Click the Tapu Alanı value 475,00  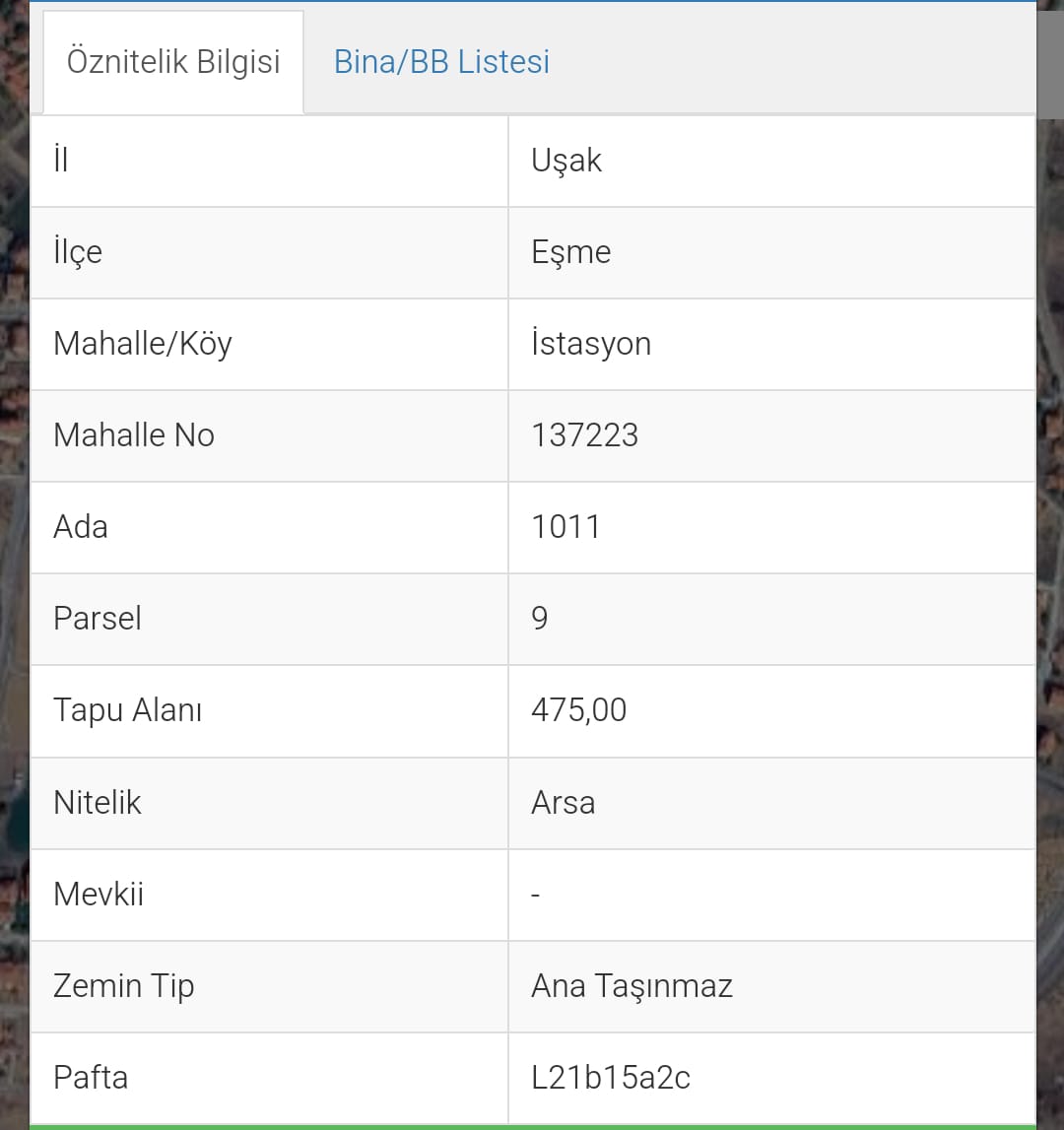[x=579, y=710]
